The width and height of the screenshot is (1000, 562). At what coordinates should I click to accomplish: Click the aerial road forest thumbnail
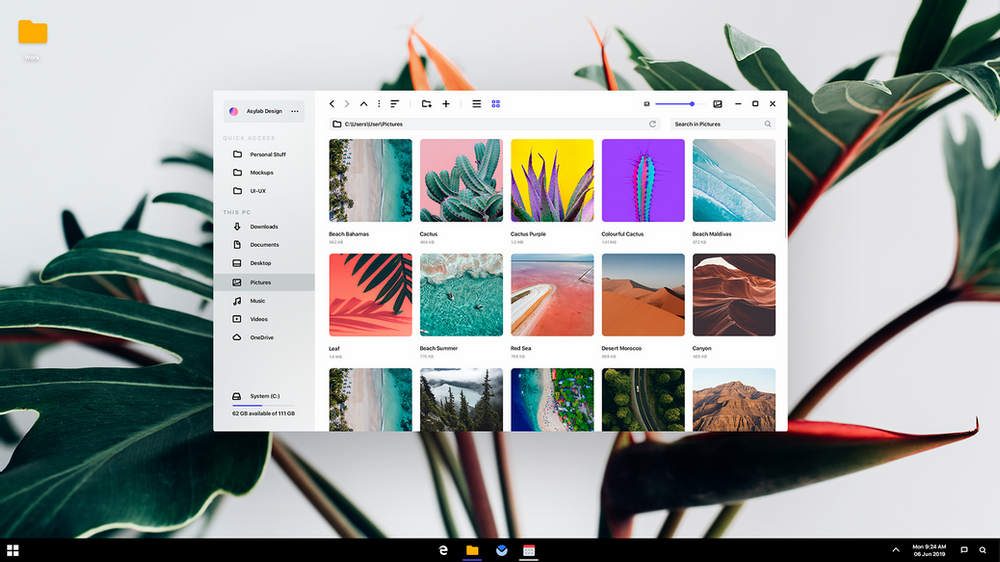643,399
